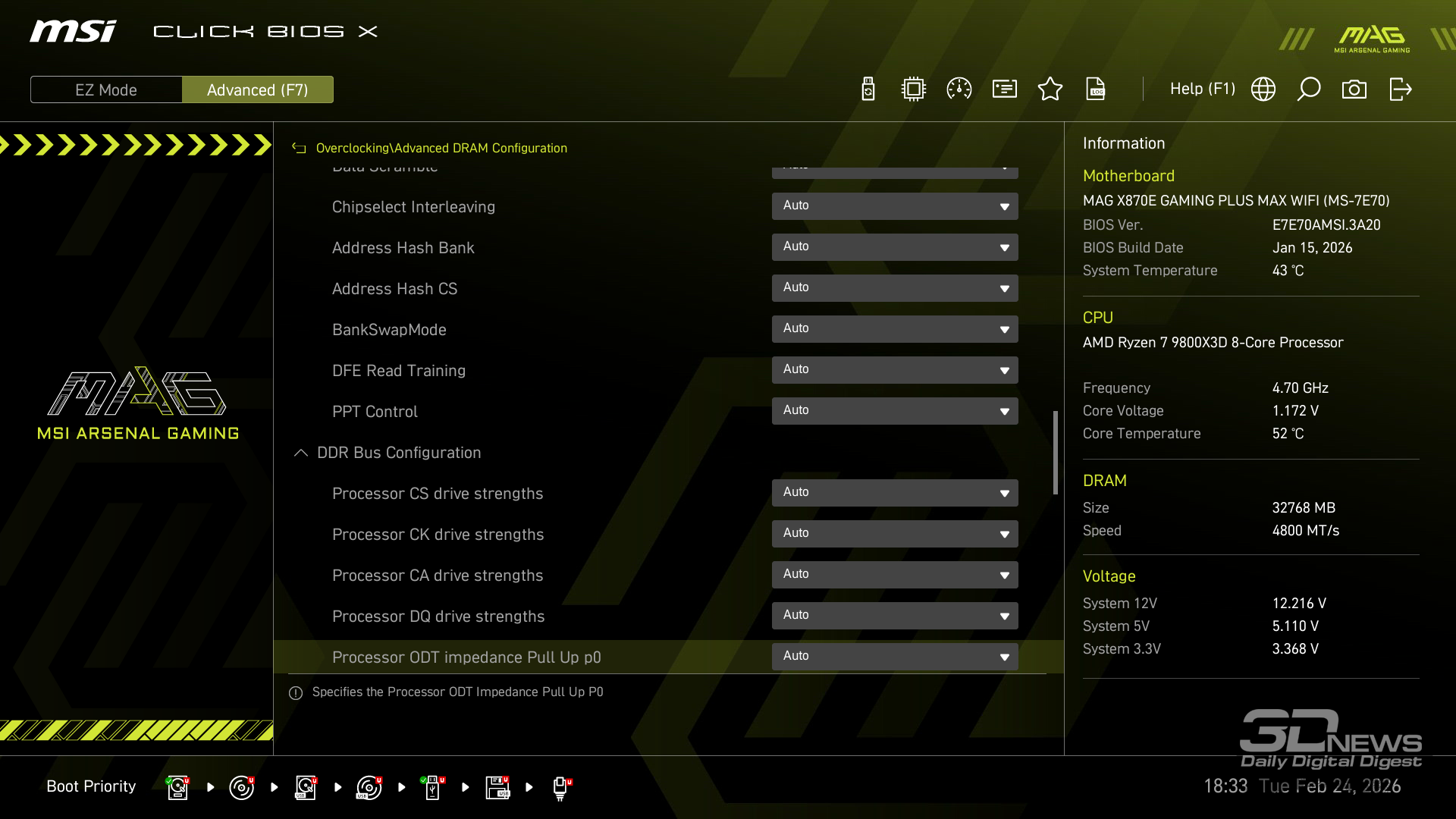The image size is (1456, 819).
Task: Click the Help (F1) button
Action: click(x=1202, y=89)
